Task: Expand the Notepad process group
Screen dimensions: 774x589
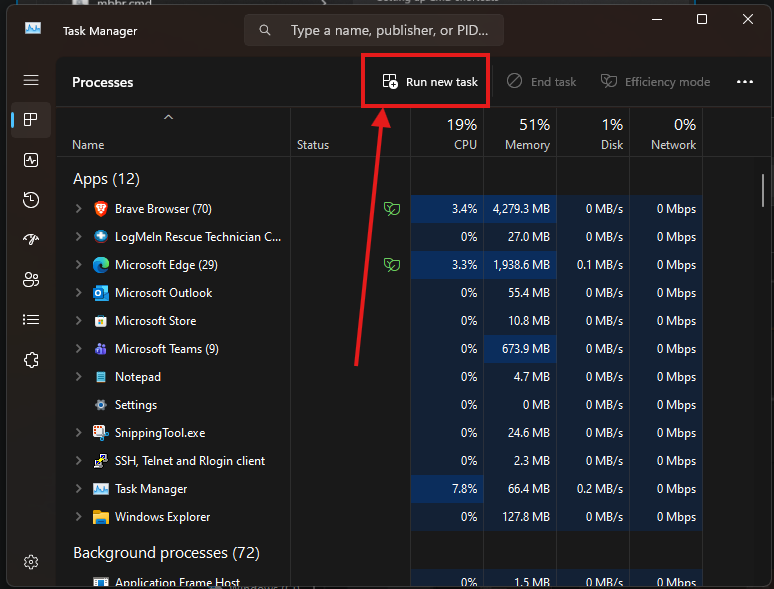Action: click(78, 377)
